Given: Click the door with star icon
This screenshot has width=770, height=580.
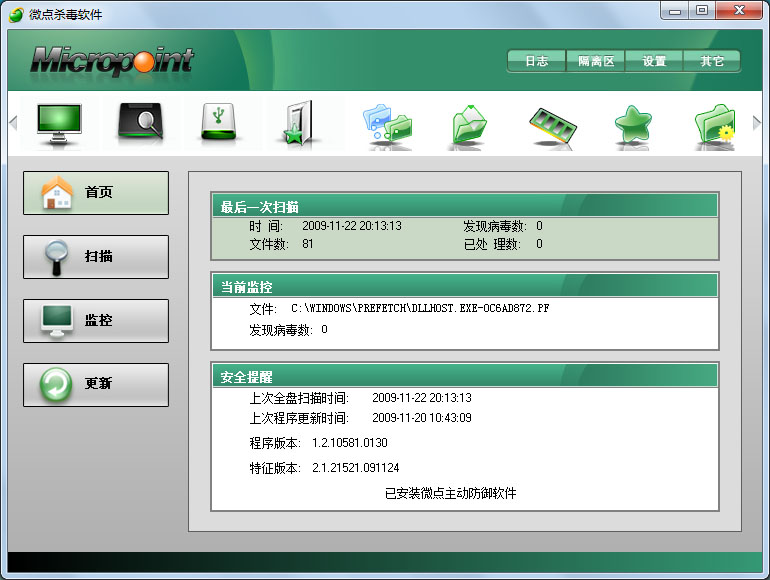Looking at the screenshot, I should pyautogui.click(x=299, y=123).
